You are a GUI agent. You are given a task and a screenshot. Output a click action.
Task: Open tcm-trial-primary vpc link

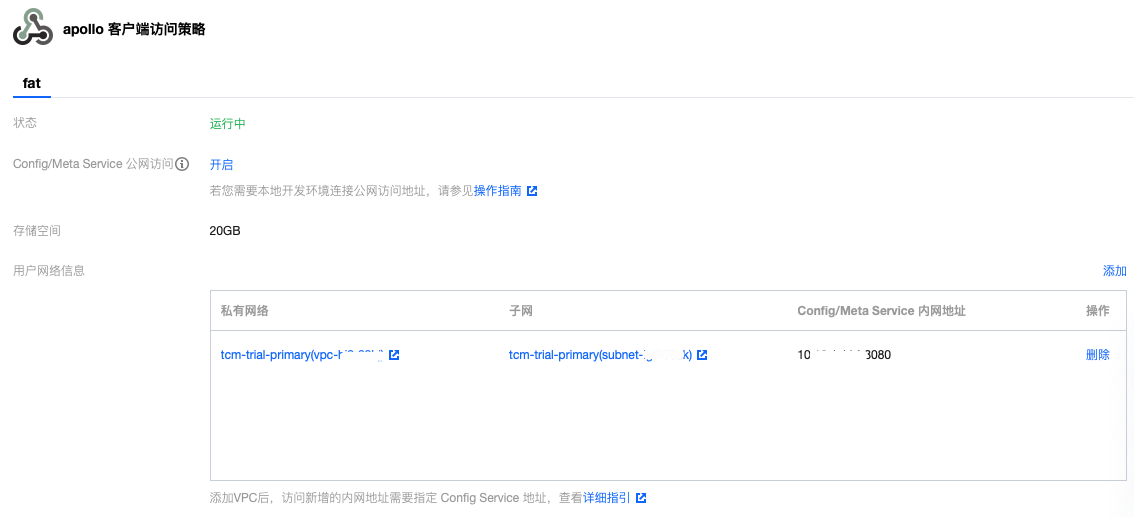302,355
